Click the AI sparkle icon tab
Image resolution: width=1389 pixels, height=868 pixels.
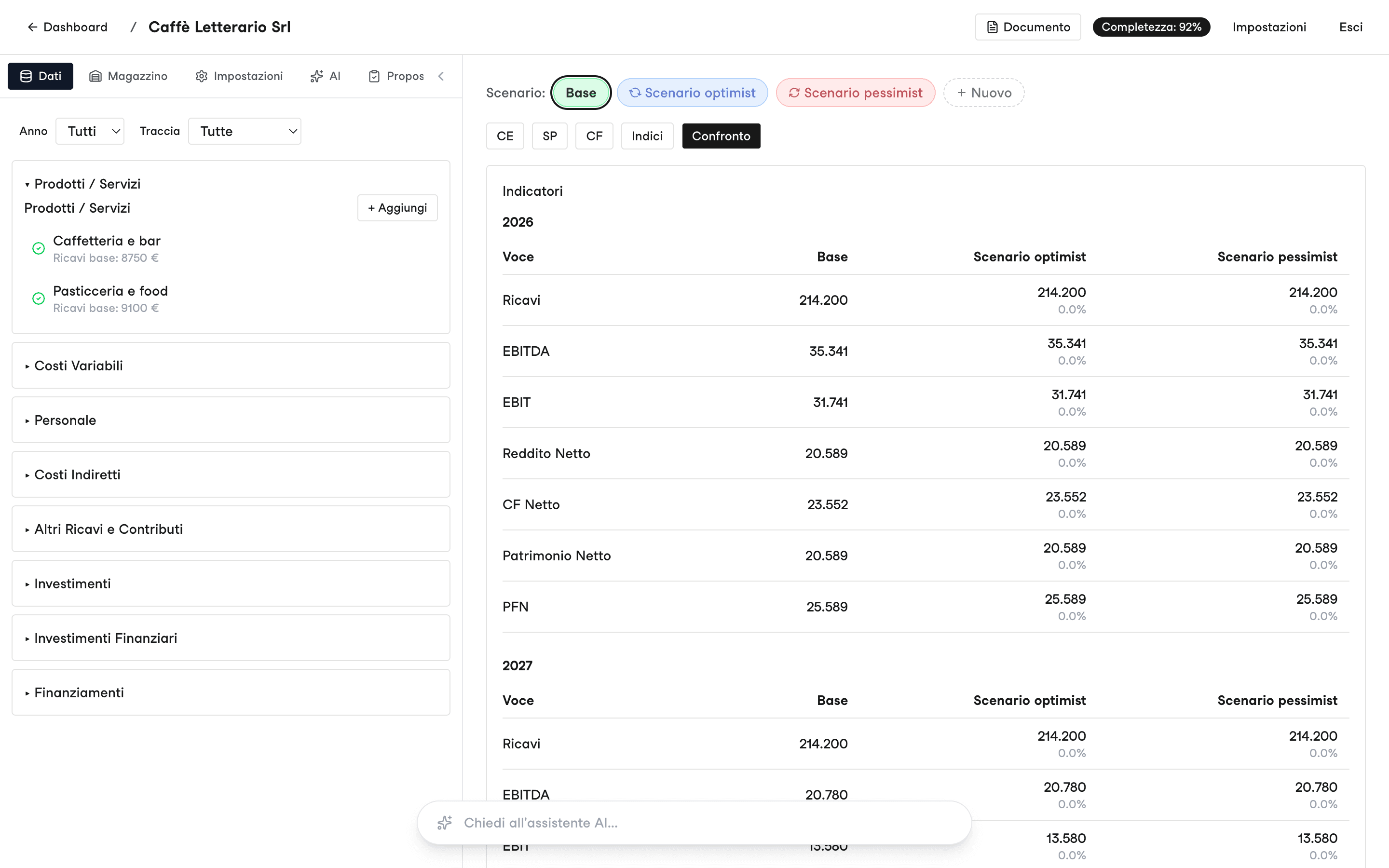pyautogui.click(x=326, y=76)
